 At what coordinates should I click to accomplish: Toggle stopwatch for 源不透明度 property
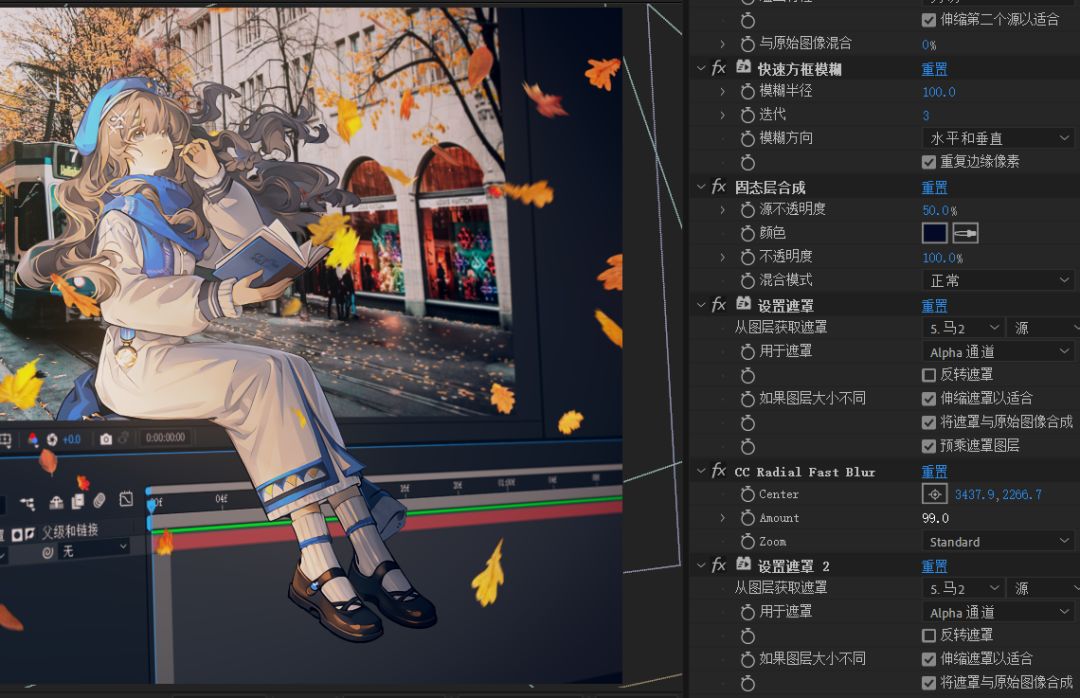pyautogui.click(x=747, y=210)
